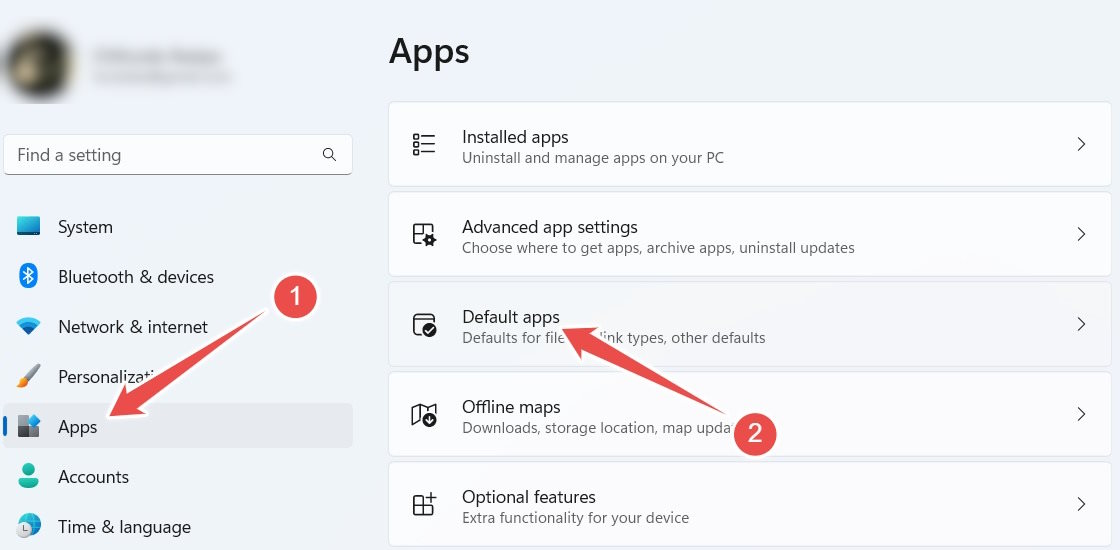The height and width of the screenshot is (550, 1120).
Task: Open Default apps settings title
Action: (511, 316)
